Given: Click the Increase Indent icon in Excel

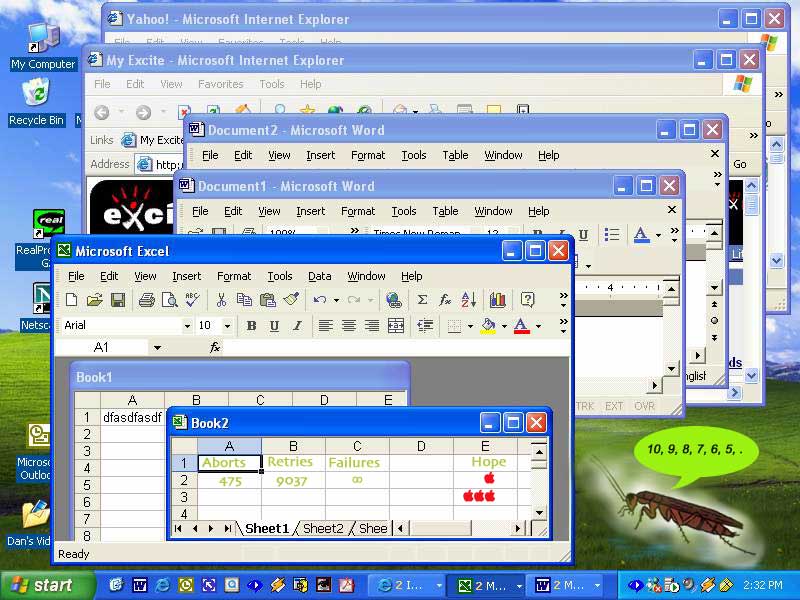Looking at the screenshot, I should pyautogui.click(x=424, y=326).
